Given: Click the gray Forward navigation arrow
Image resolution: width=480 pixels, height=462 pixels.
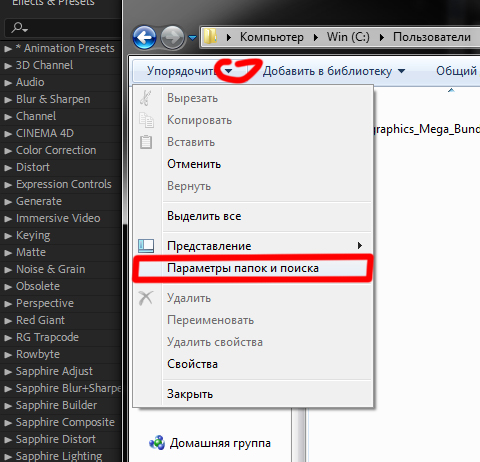Looking at the screenshot, I should coord(172,38).
